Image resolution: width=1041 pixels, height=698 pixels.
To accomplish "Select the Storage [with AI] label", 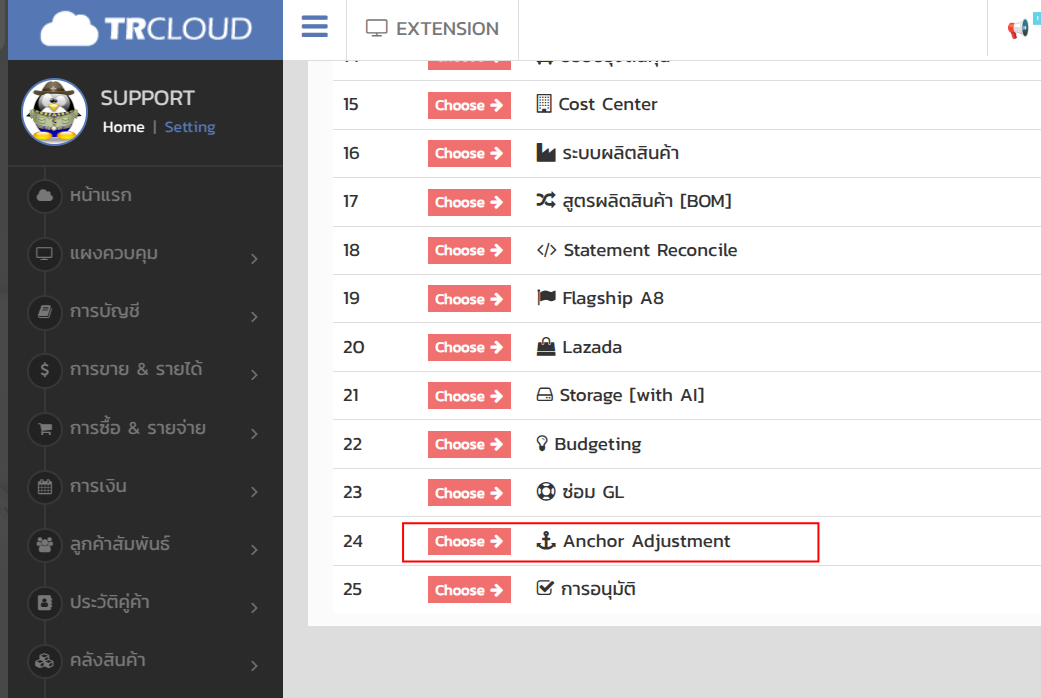I will coord(632,395).
